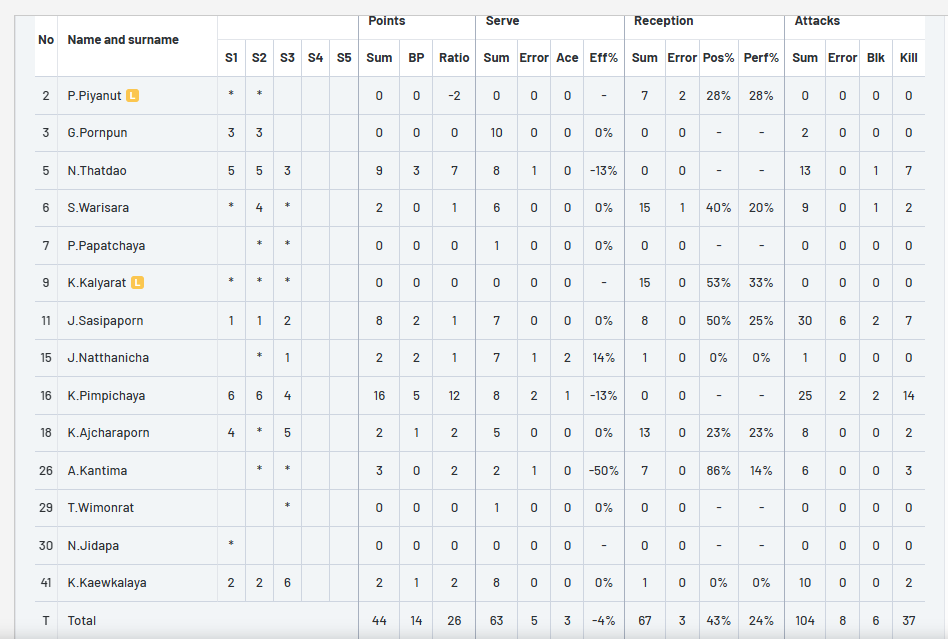Click the Blk column header
Screen dimensions: 948x639
(875, 58)
